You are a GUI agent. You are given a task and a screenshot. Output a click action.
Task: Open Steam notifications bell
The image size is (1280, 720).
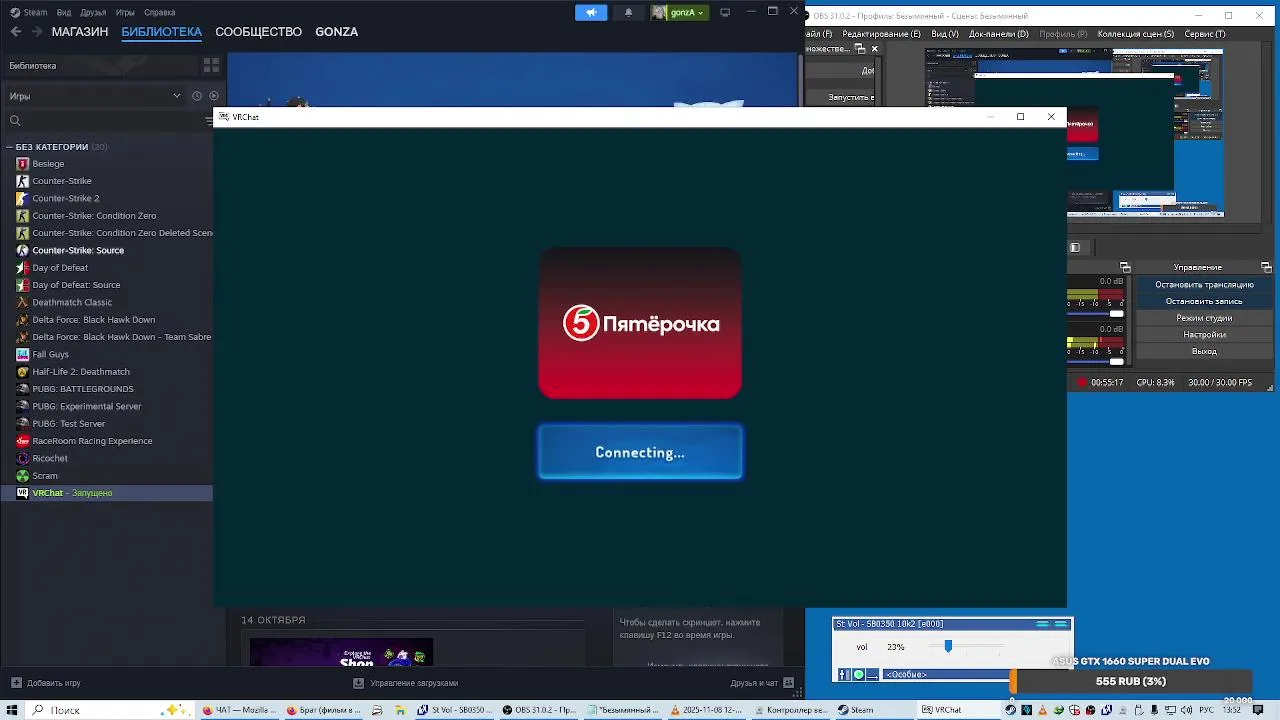[x=628, y=12]
